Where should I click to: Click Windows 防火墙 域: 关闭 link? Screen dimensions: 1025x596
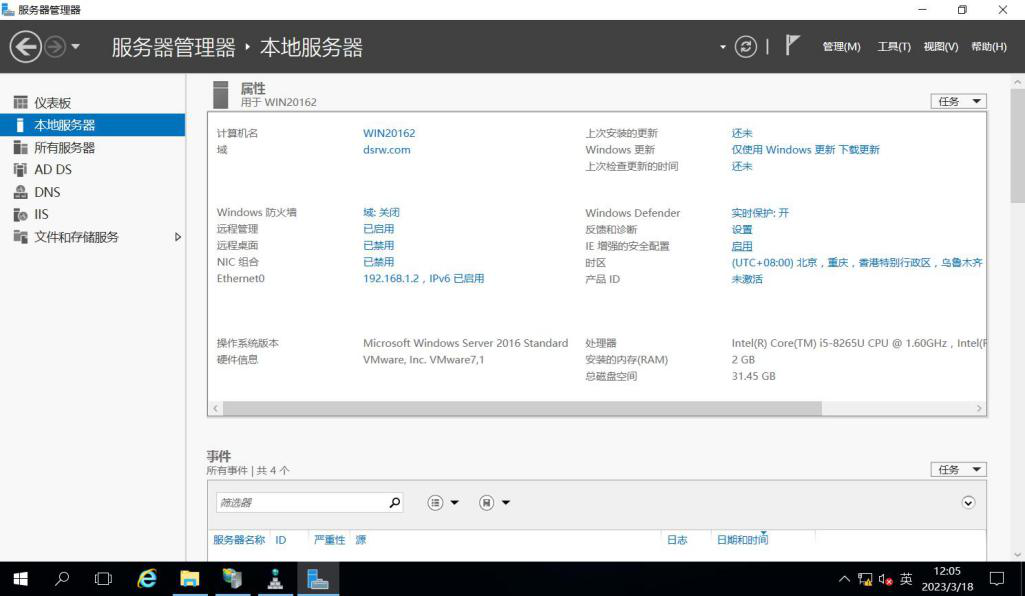pyautogui.click(x=381, y=212)
